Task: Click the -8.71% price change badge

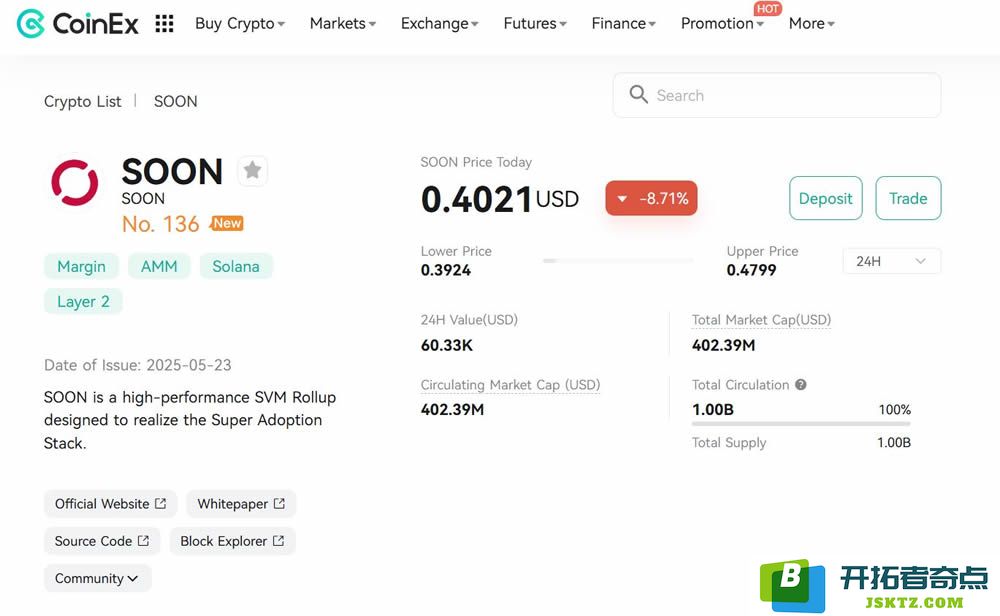Action: tap(651, 198)
